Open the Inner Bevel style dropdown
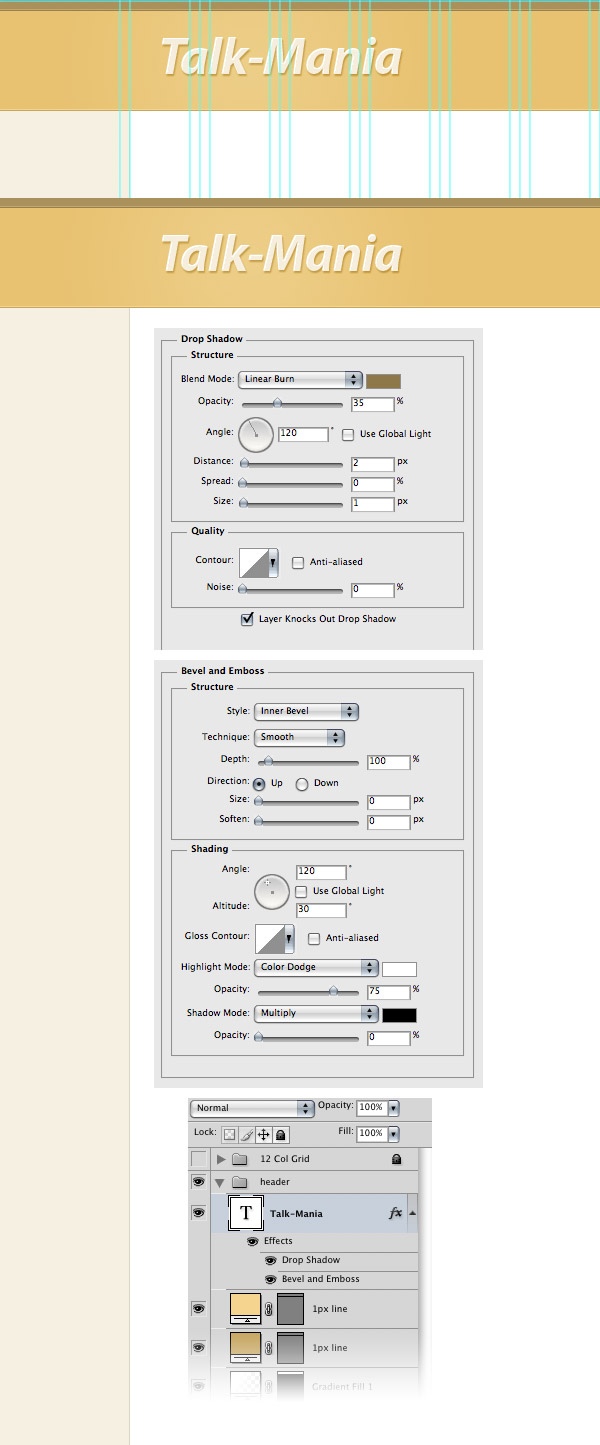 [306, 711]
